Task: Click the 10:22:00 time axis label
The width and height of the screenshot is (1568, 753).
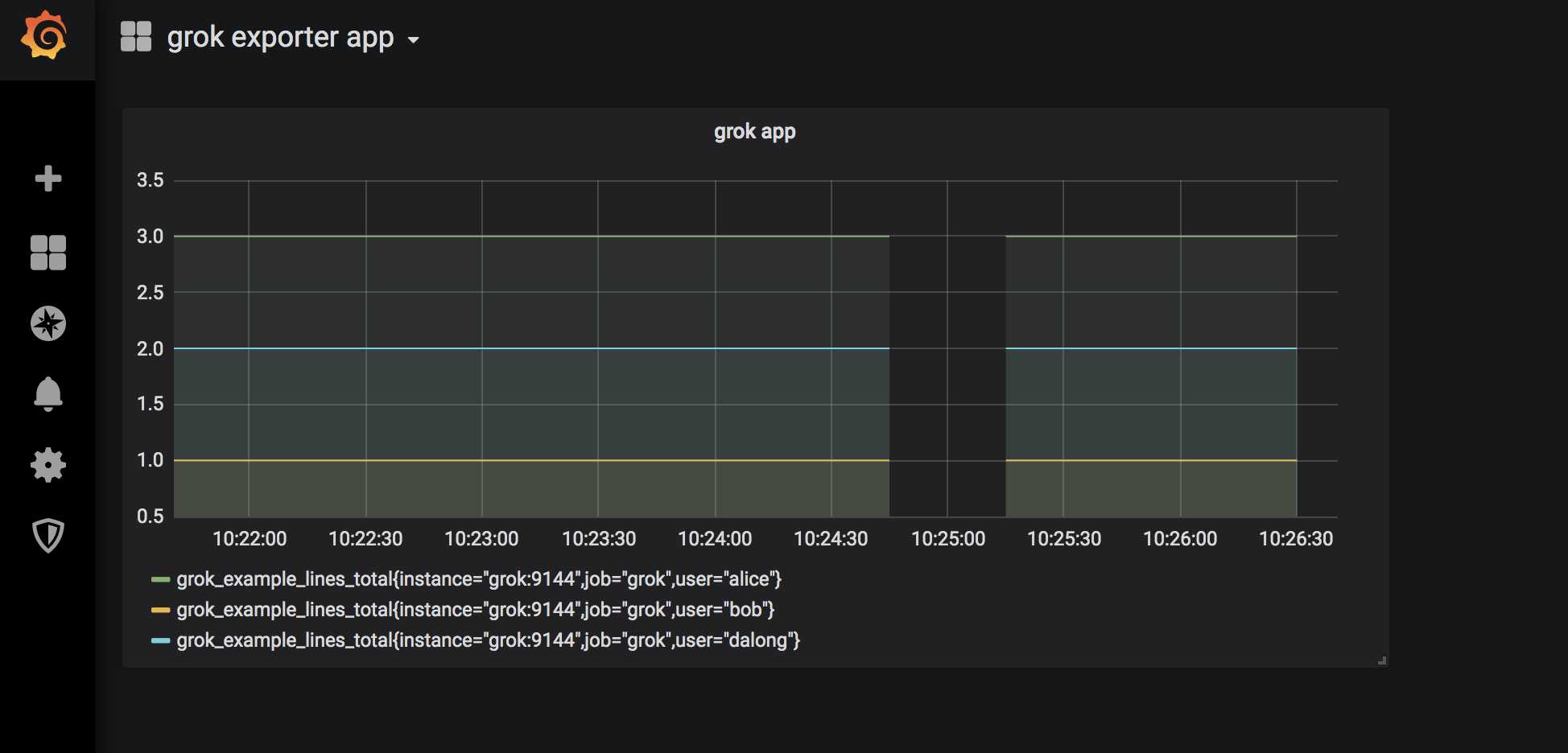Action: (x=250, y=539)
